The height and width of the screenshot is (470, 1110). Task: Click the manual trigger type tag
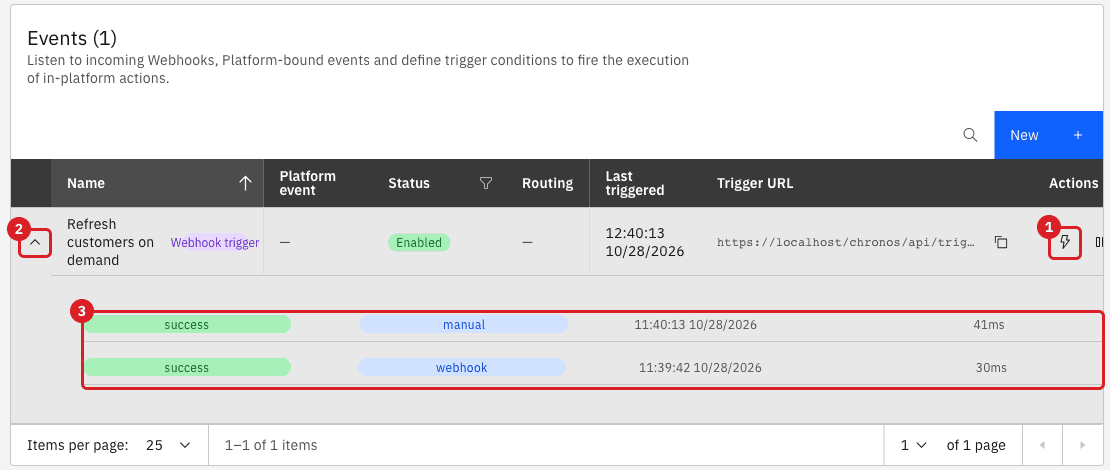464,325
